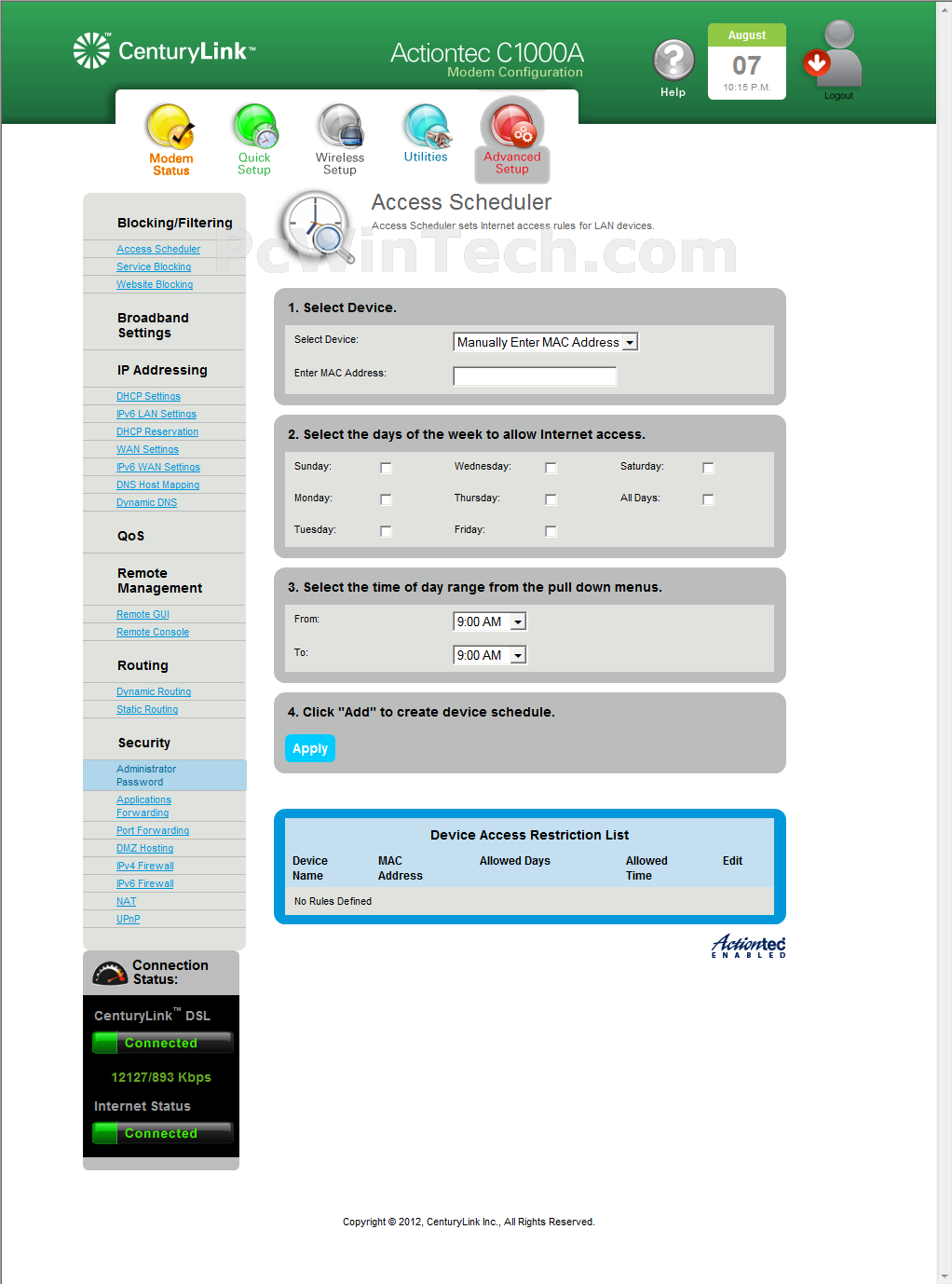Screen dimensions: 952x1284
Task: Open the IPv6 Firewall link
Action: (145, 883)
